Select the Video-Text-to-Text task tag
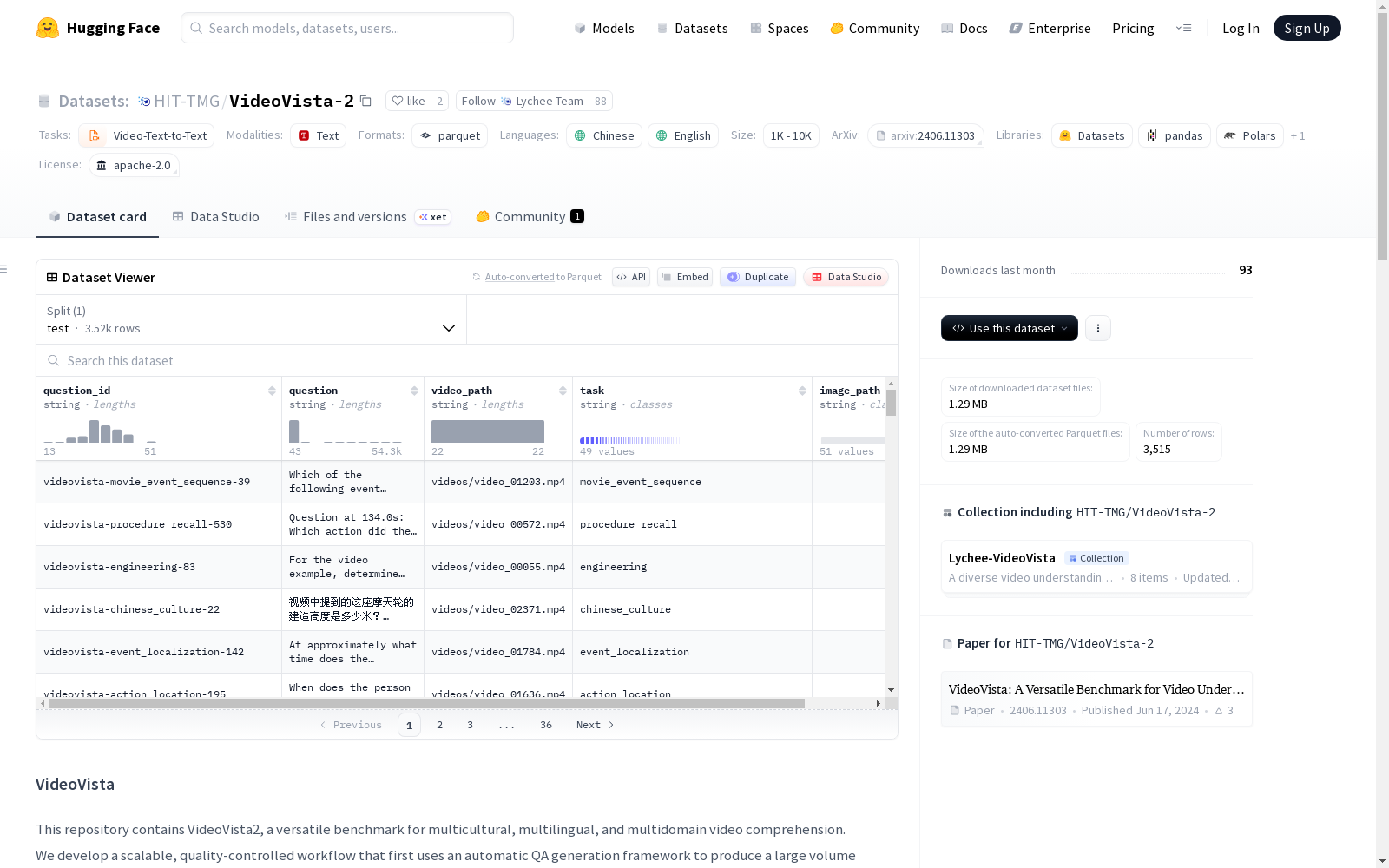The width and height of the screenshot is (1389, 868). 146,135
